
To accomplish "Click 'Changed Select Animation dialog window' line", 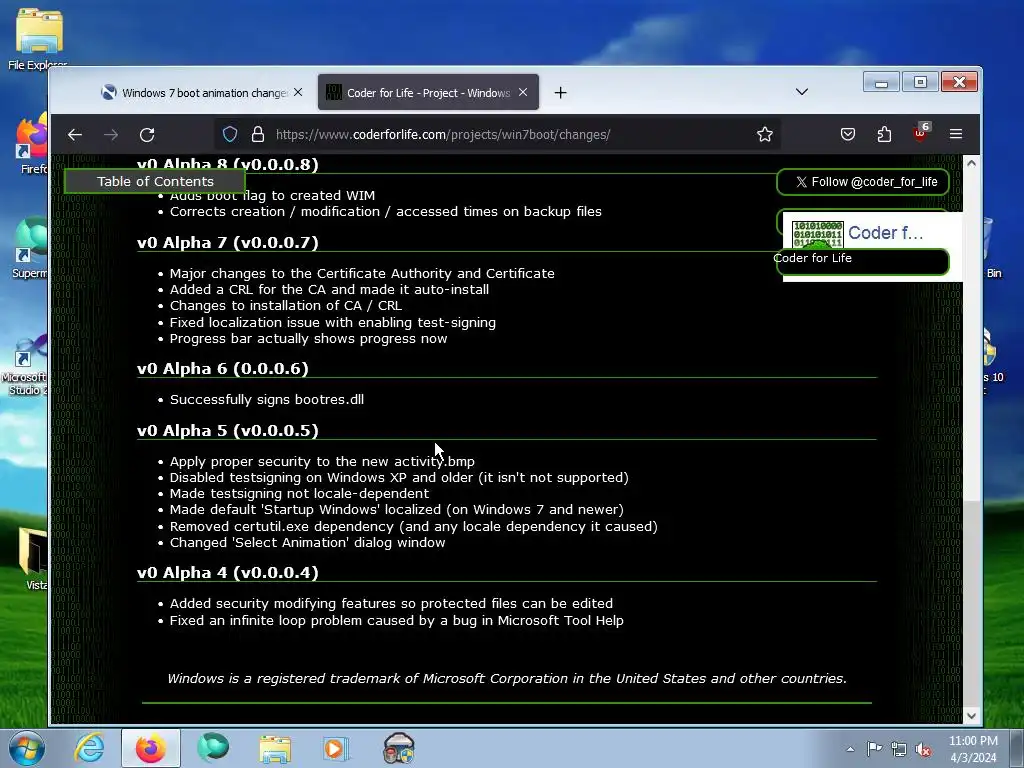I will (308, 543).
